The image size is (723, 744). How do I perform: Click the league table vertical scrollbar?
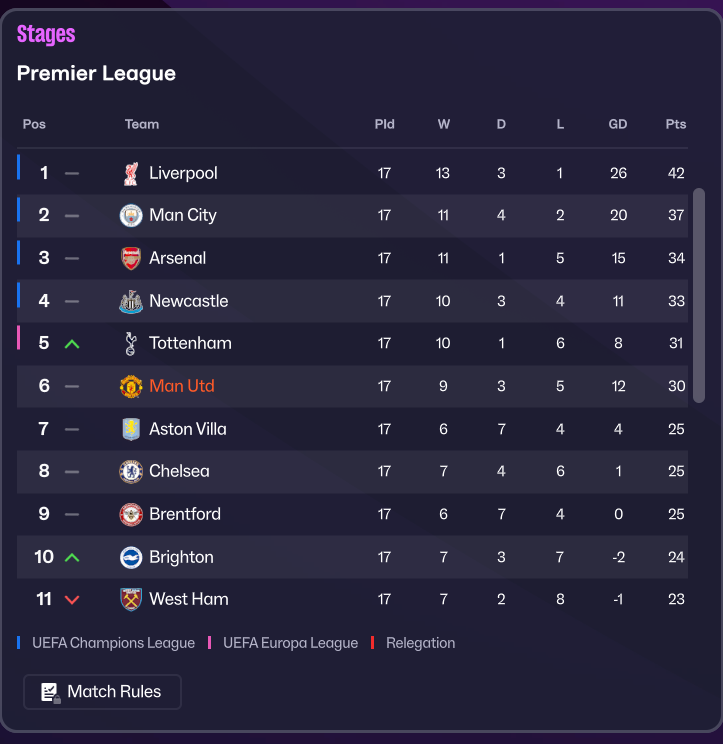699,295
